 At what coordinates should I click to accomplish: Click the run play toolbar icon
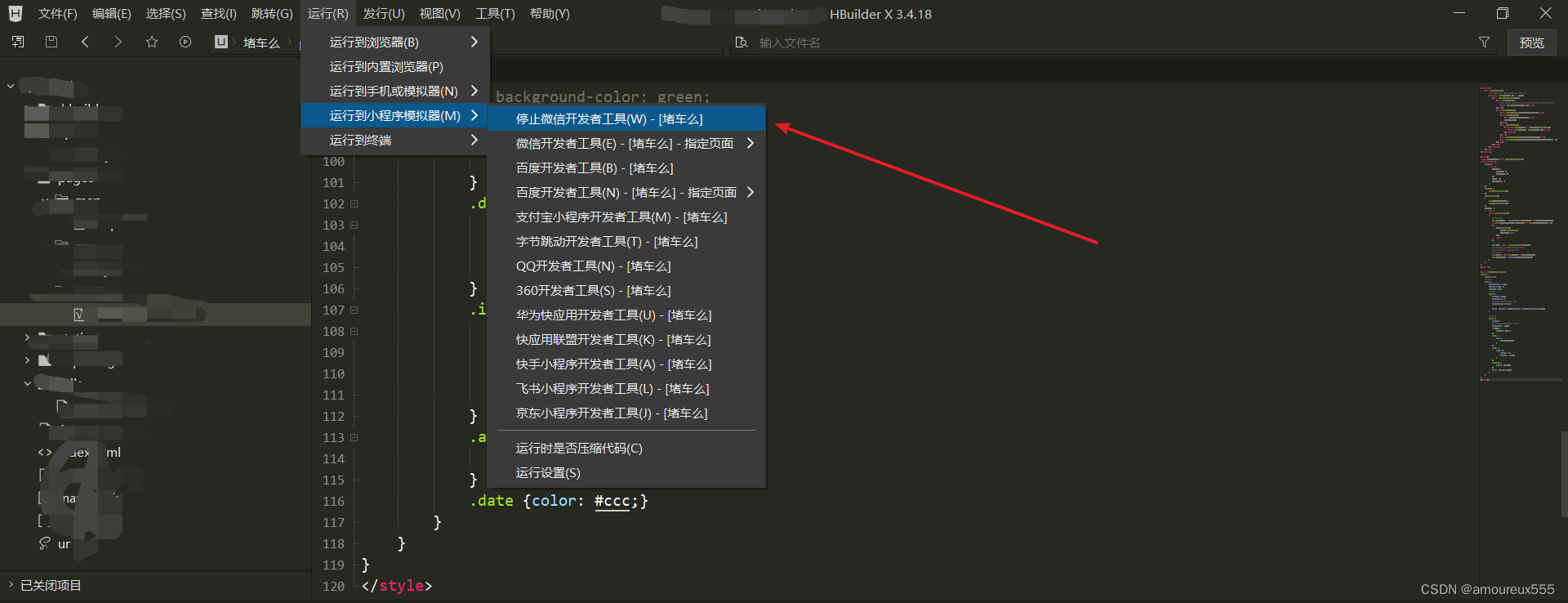[185, 42]
